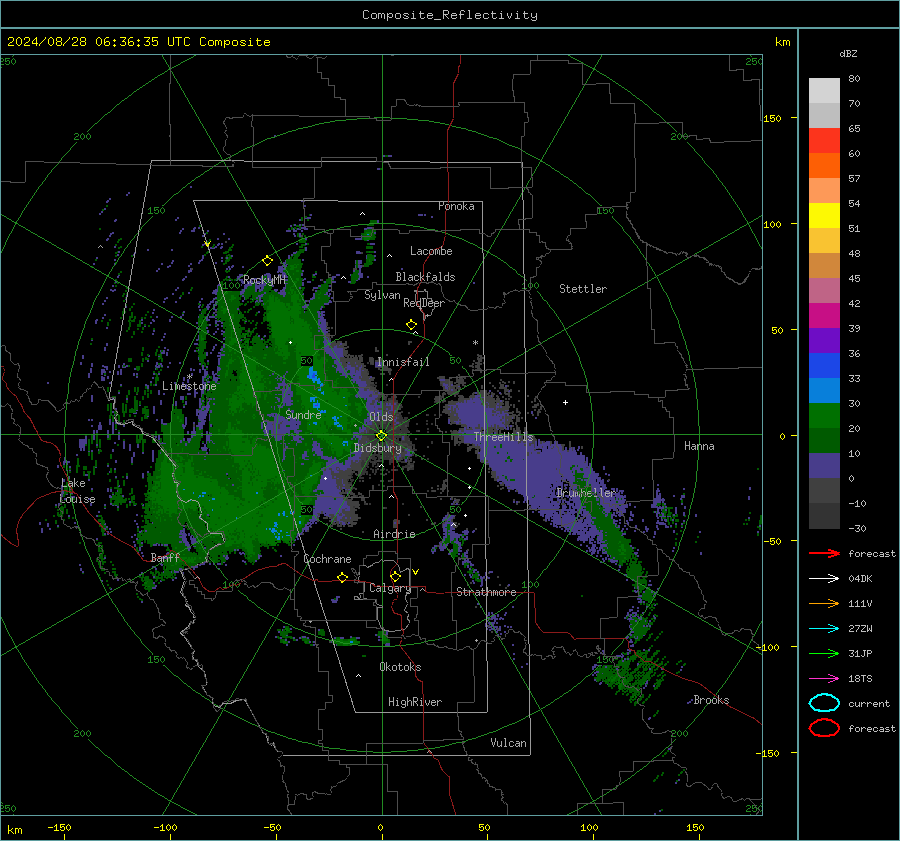Select the red 60–65 dBZ swatch

[x=824, y=141]
